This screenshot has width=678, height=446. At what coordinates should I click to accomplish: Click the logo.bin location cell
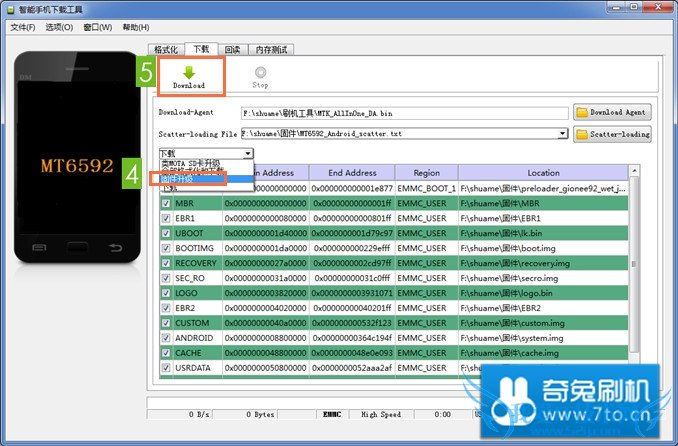(x=543, y=293)
